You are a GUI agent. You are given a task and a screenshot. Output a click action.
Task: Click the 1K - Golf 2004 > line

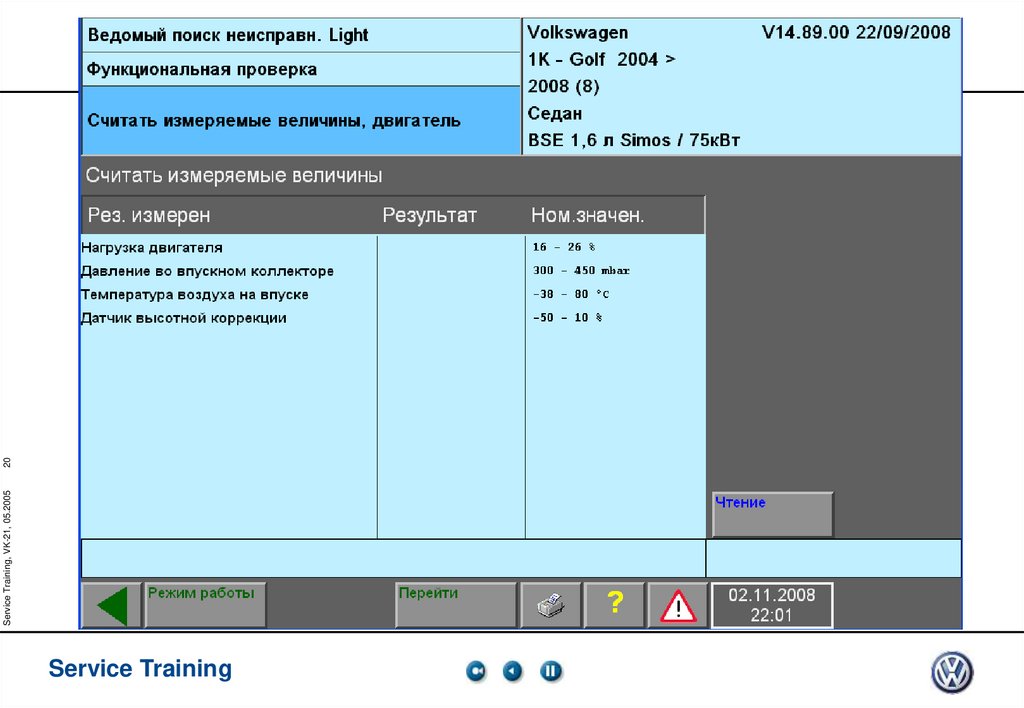(x=601, y=59)
